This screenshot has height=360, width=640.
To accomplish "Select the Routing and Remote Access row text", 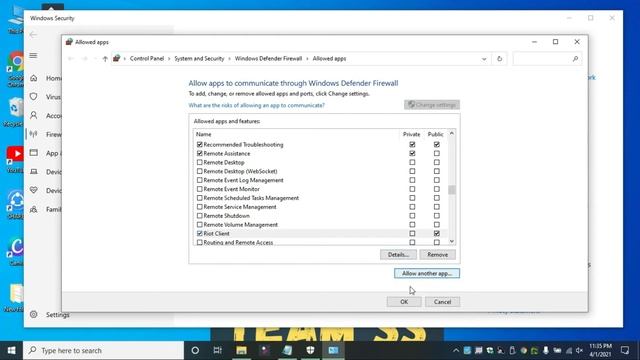I will click(x=238, y=242).
